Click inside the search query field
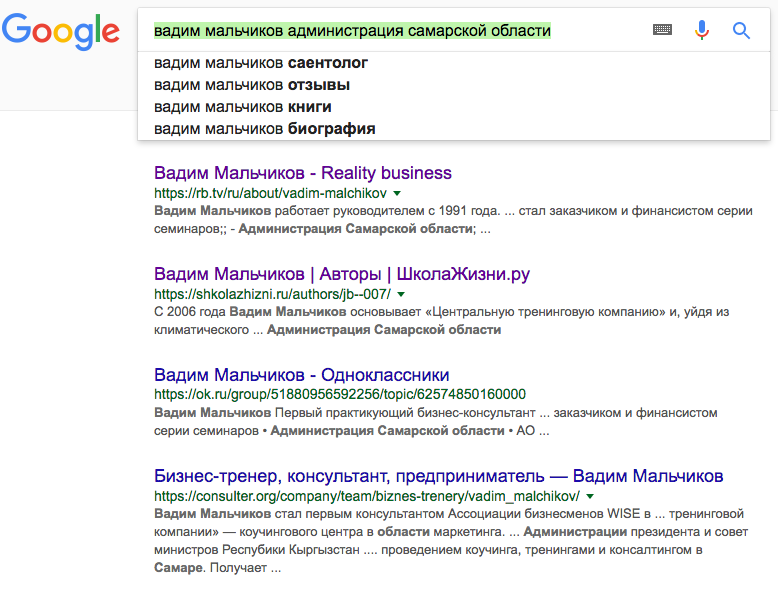 [x=400, y=31]
